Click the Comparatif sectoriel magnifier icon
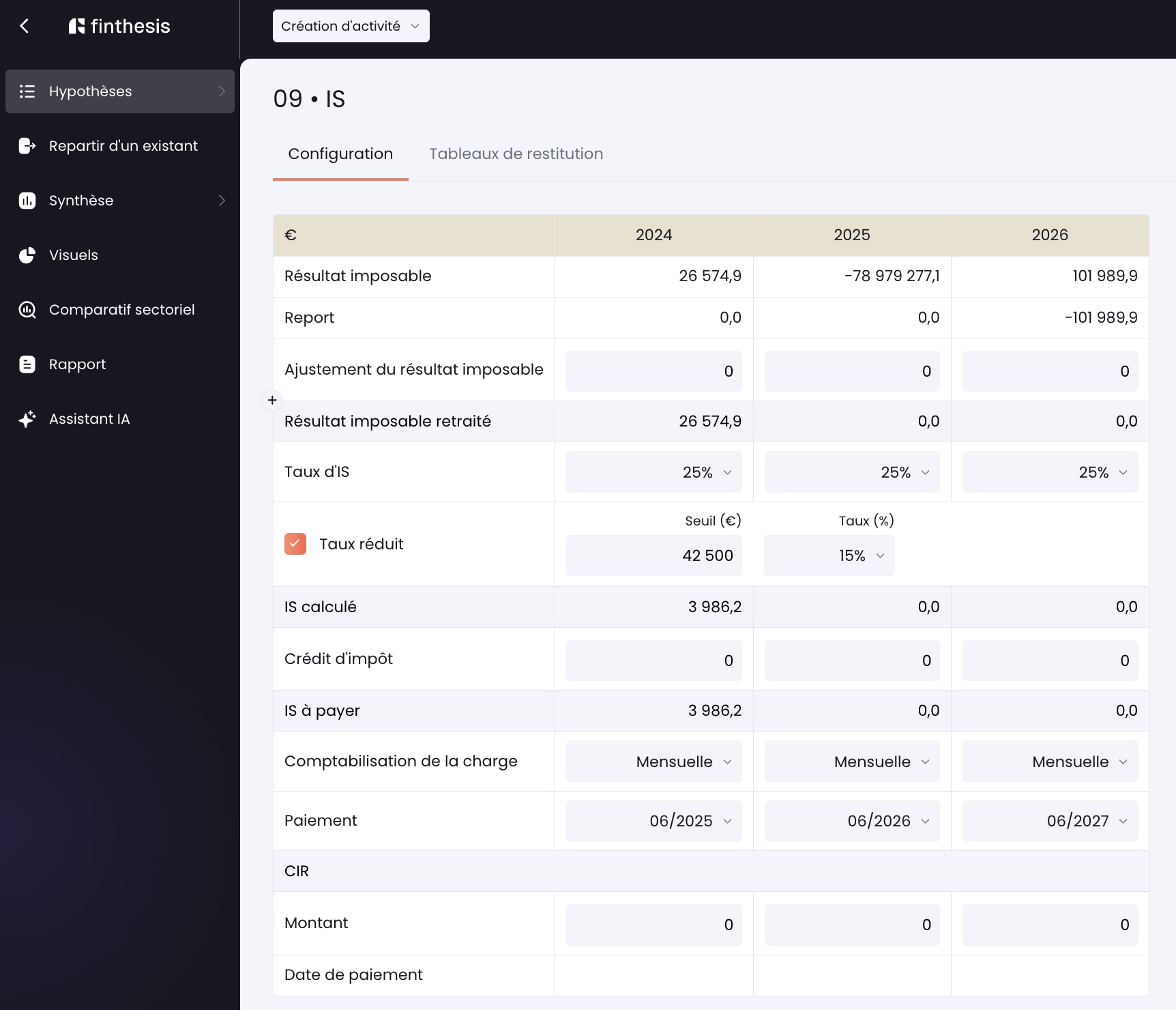This screenshot has width=1176, height=1010. pyautogui.click(x=27, y=310)
